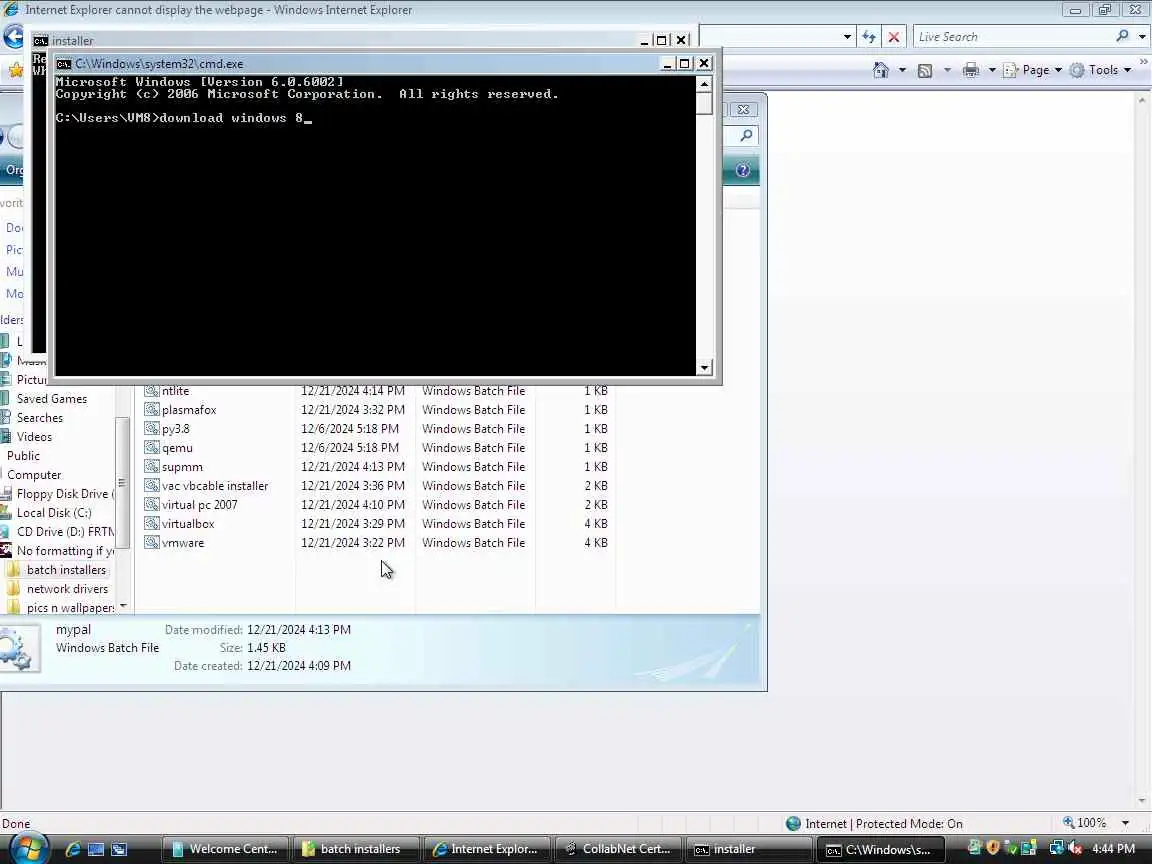Viewport: 1152px width, 864px height.
Task: Open Public in the folder tree
Action: click(24, 456)
